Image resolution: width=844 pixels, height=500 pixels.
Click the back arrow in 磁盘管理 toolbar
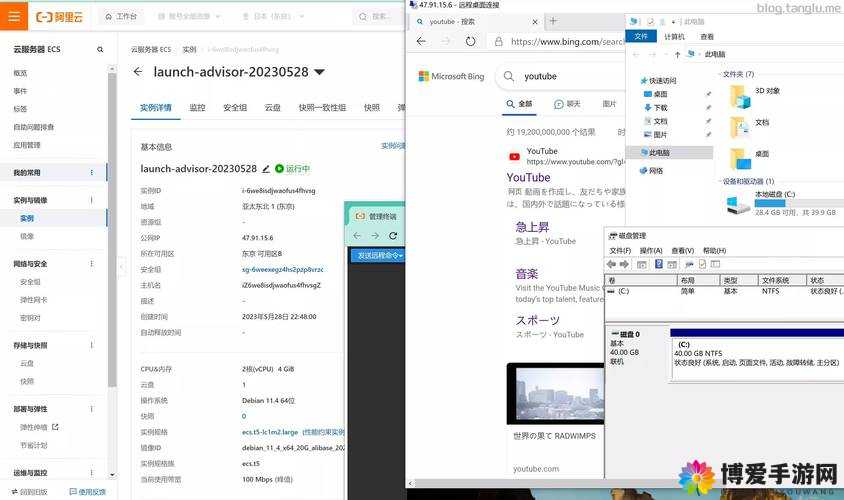pyautogui.click(x=611, y=264)
